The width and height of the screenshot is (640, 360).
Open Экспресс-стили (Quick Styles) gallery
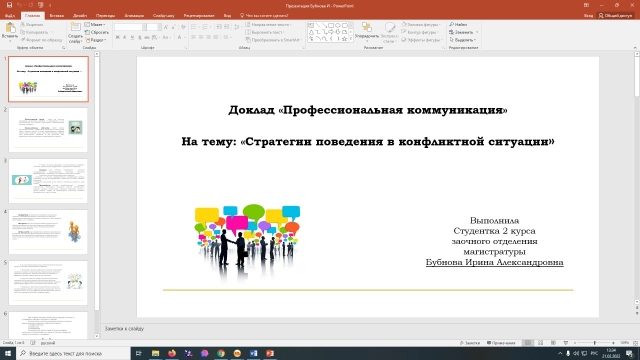point(390,32)
